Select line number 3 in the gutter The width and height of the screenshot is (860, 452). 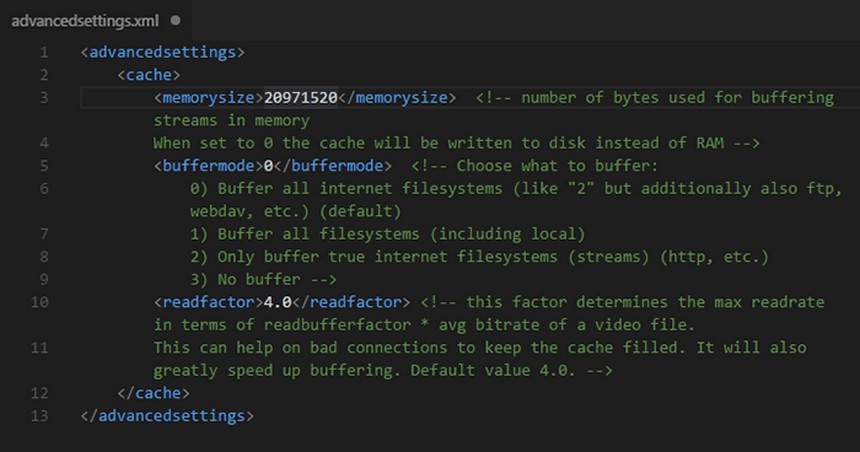[x=43, y=98]
